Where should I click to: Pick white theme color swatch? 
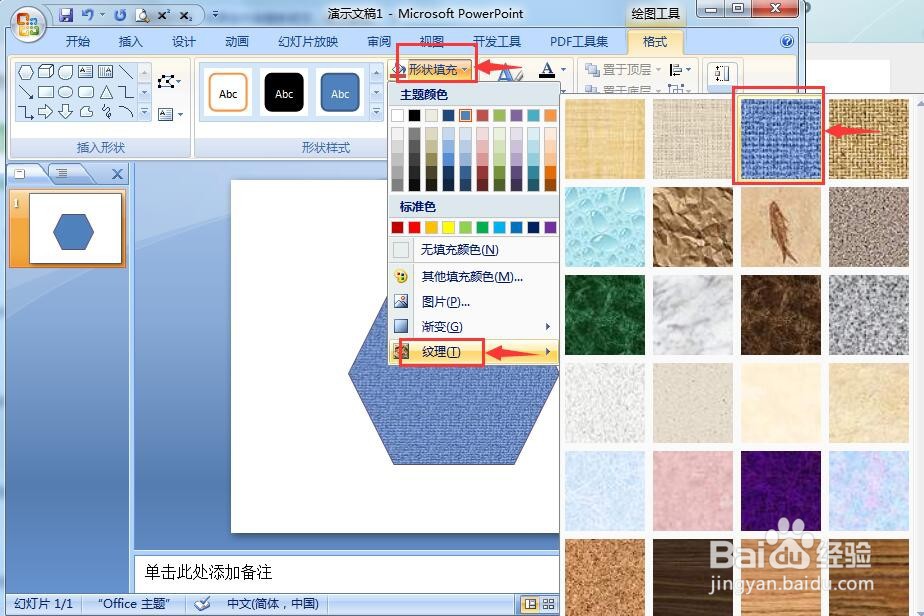[397, 116]
